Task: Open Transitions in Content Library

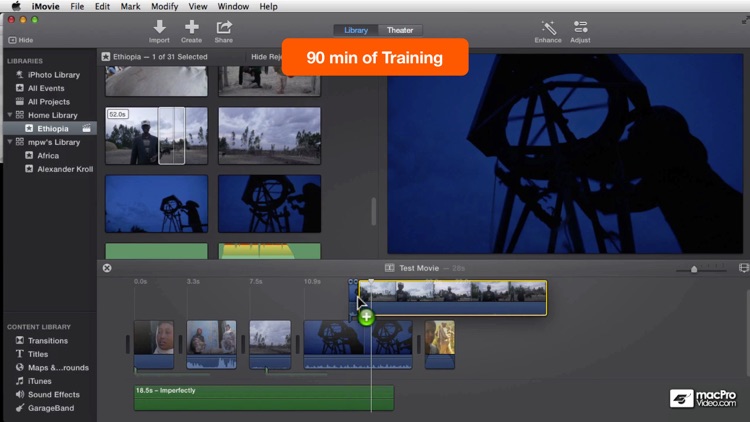Action: pos(50,341)
